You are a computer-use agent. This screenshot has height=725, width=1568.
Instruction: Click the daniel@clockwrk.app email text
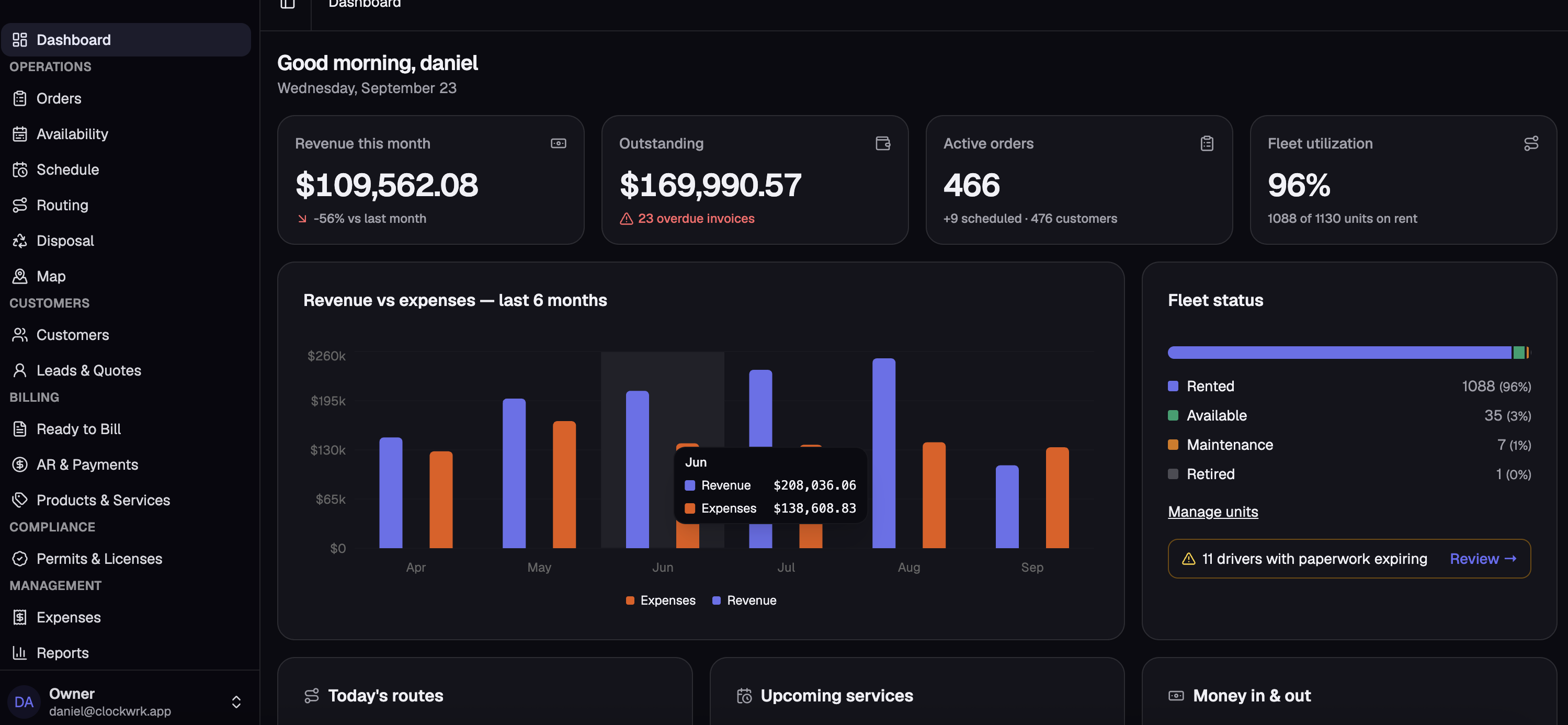[x=110, y=711]
